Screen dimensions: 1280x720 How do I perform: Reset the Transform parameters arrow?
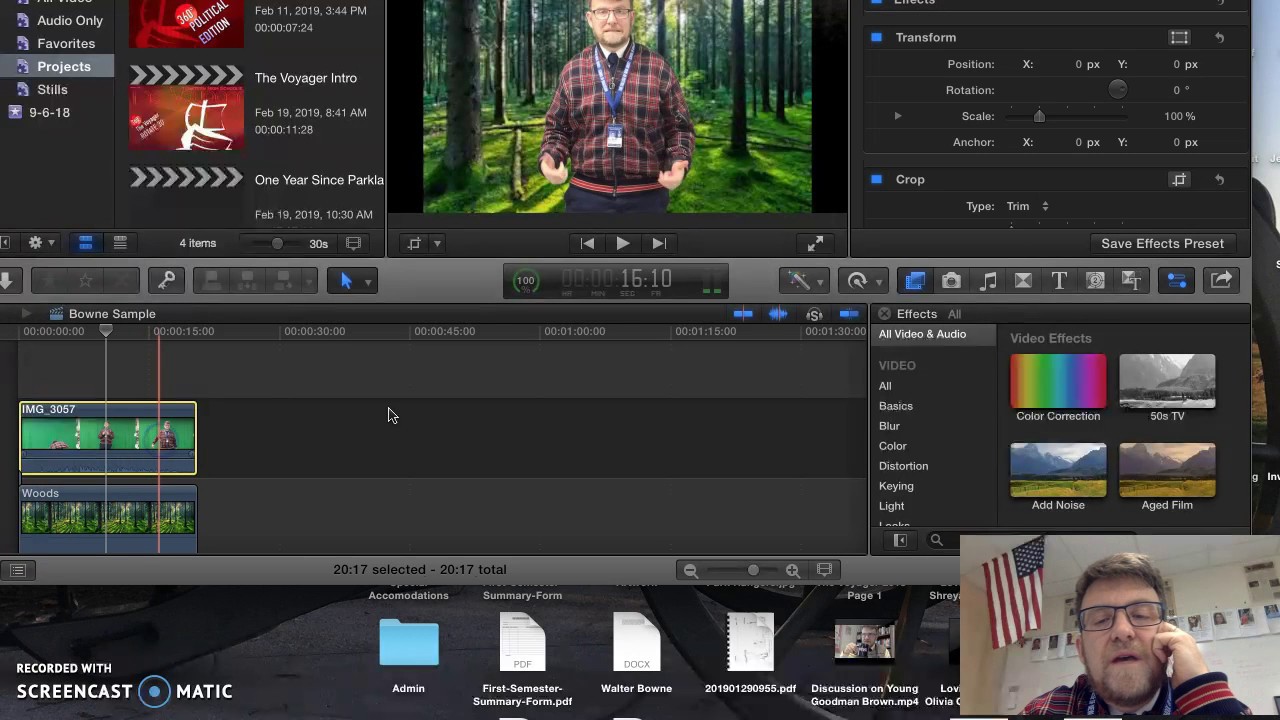(1220, 37)
